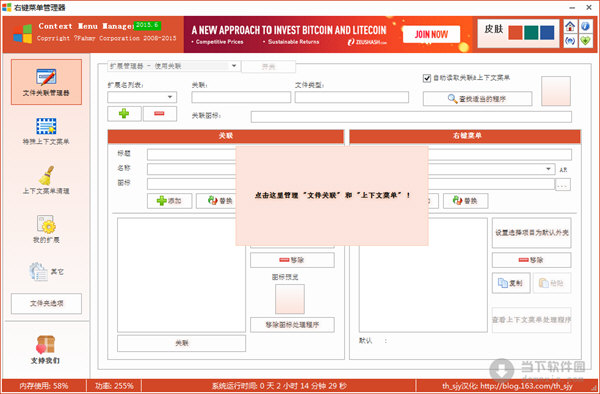The image size is (600, 394).
Task: Click the Add (添加) button in the association panel
Action: pyautogui.click(x=170, y=201)
